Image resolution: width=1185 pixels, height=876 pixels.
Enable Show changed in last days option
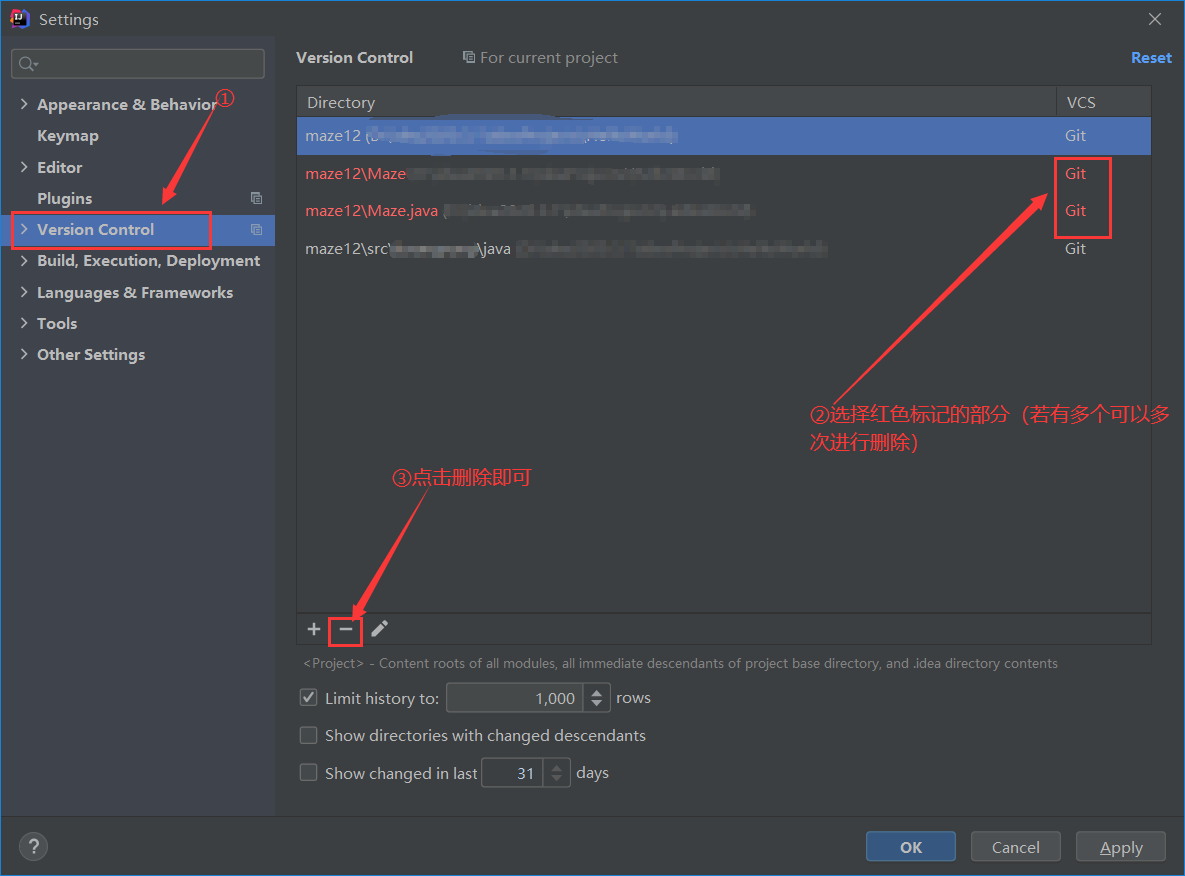[309, 772]
